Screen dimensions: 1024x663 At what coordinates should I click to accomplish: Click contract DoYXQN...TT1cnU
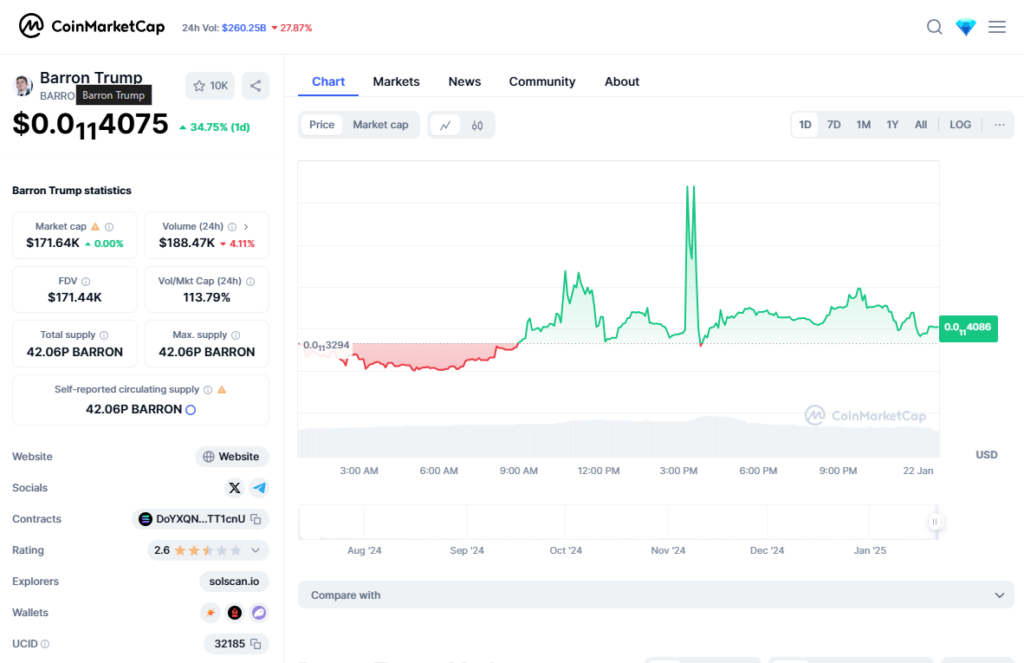point(200,519)
